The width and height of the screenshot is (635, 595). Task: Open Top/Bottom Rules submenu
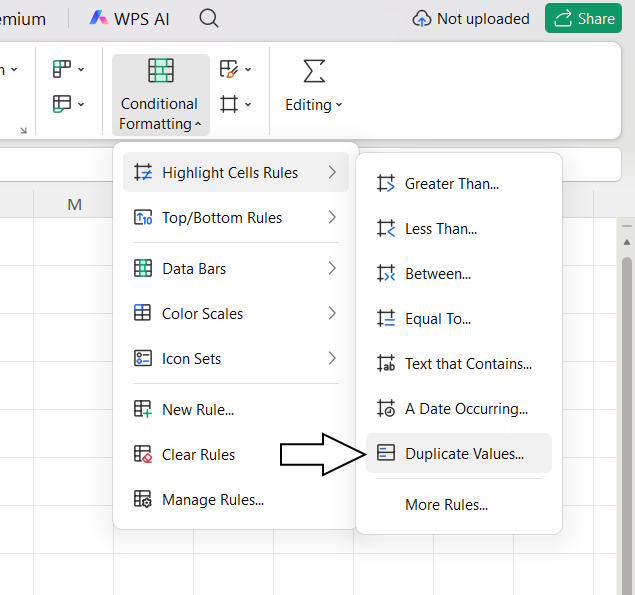[236, 218]
